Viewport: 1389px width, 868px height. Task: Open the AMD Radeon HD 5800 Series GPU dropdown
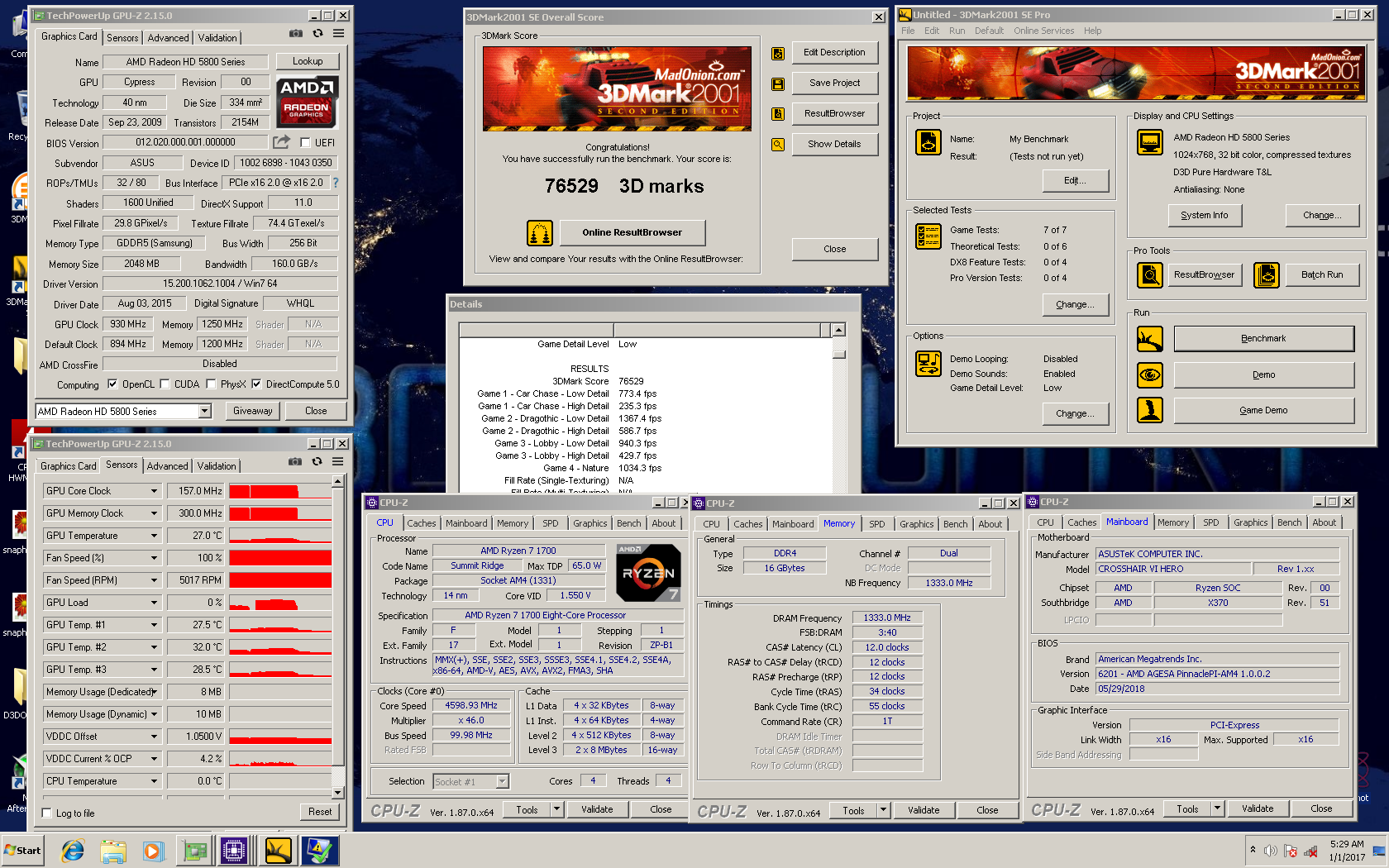204,412
